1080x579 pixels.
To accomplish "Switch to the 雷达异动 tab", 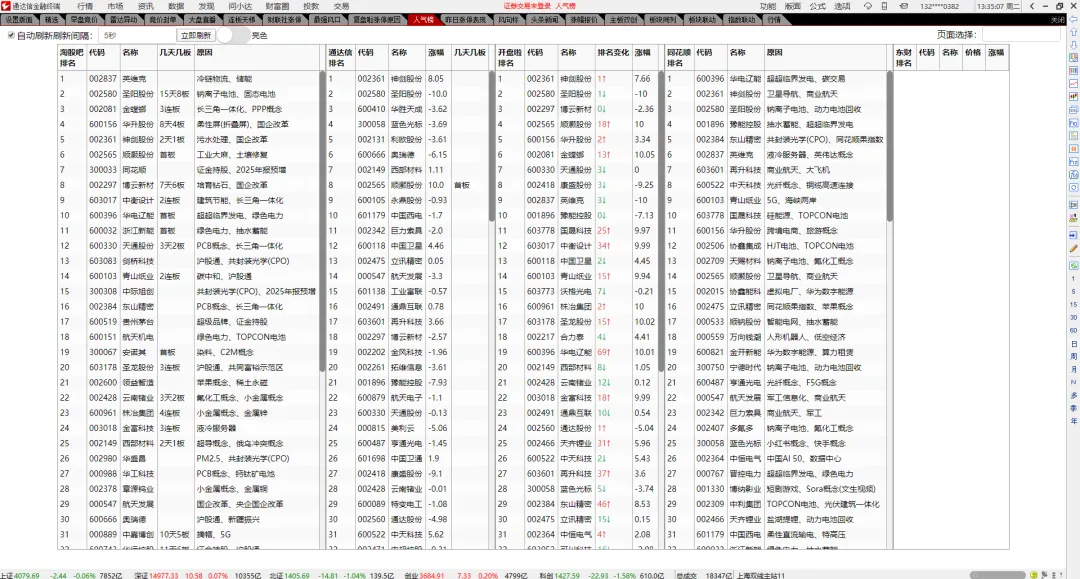I will [x=123, y=20].
